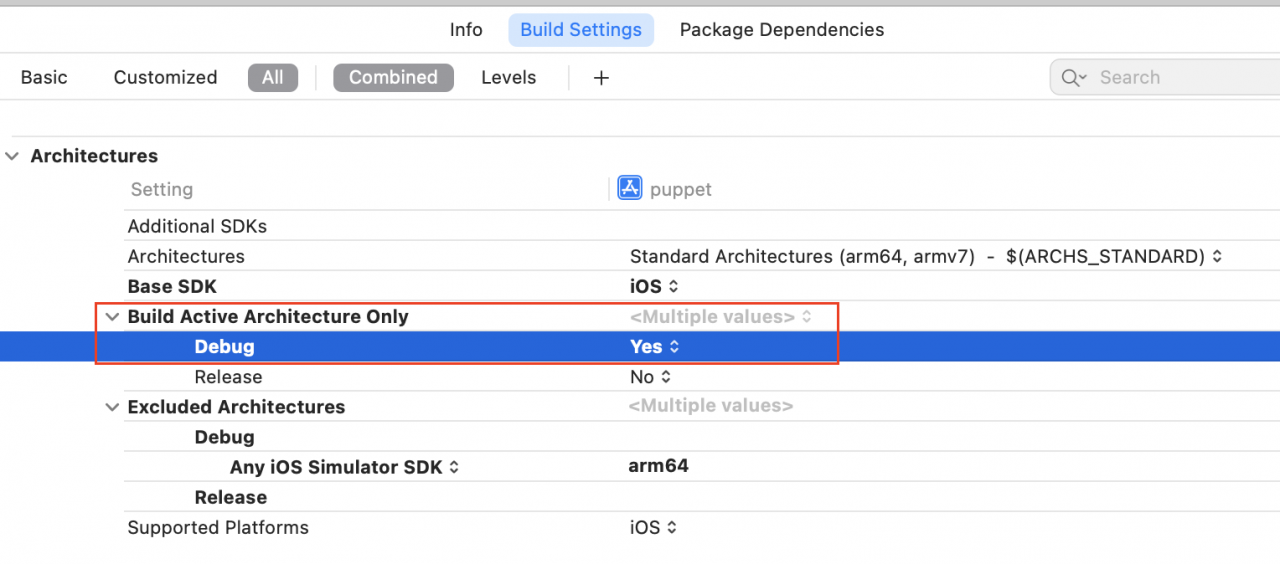Collapse the Architectures section

12,157
